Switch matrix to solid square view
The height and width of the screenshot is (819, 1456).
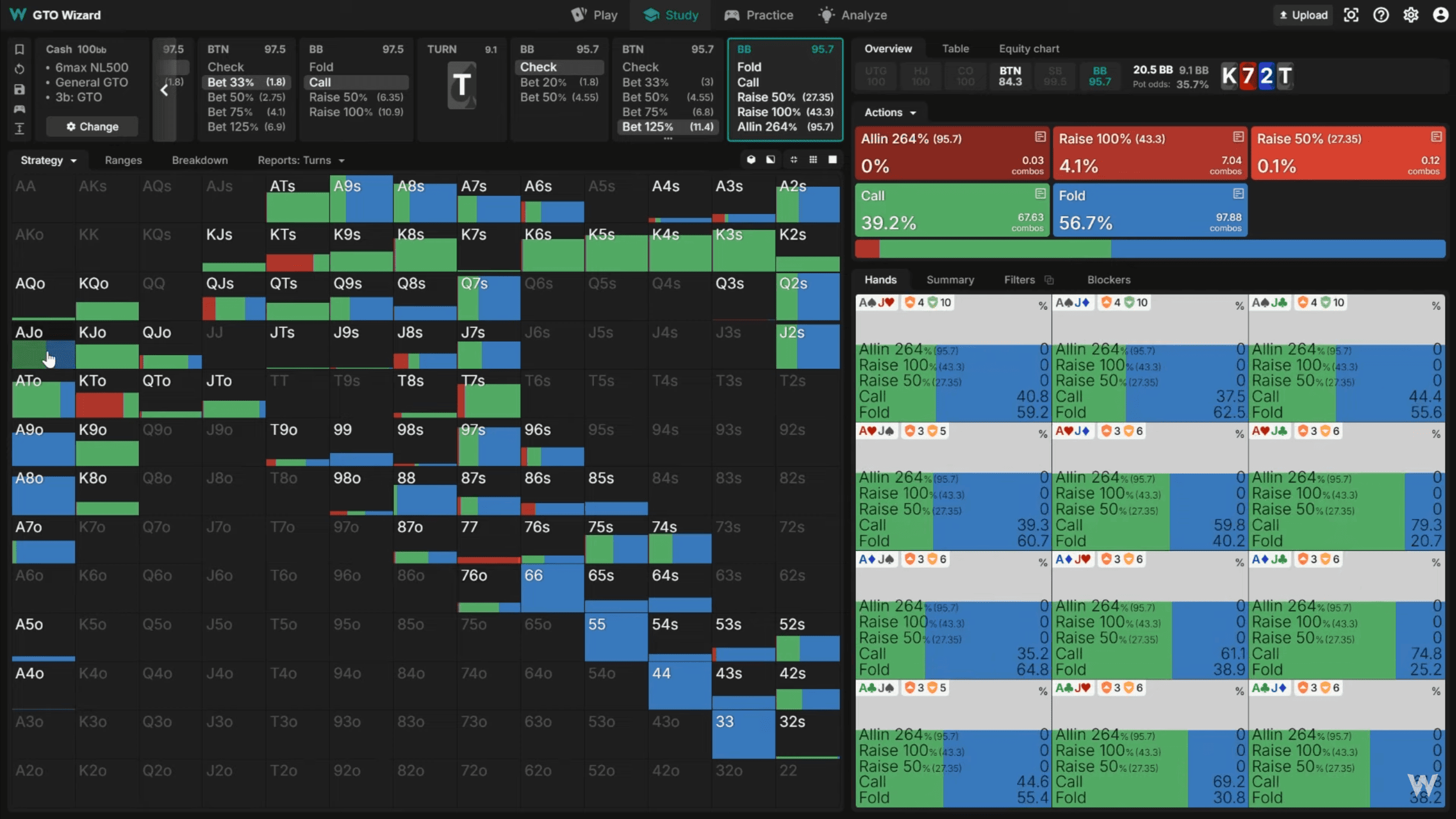[x=832, y=160]
